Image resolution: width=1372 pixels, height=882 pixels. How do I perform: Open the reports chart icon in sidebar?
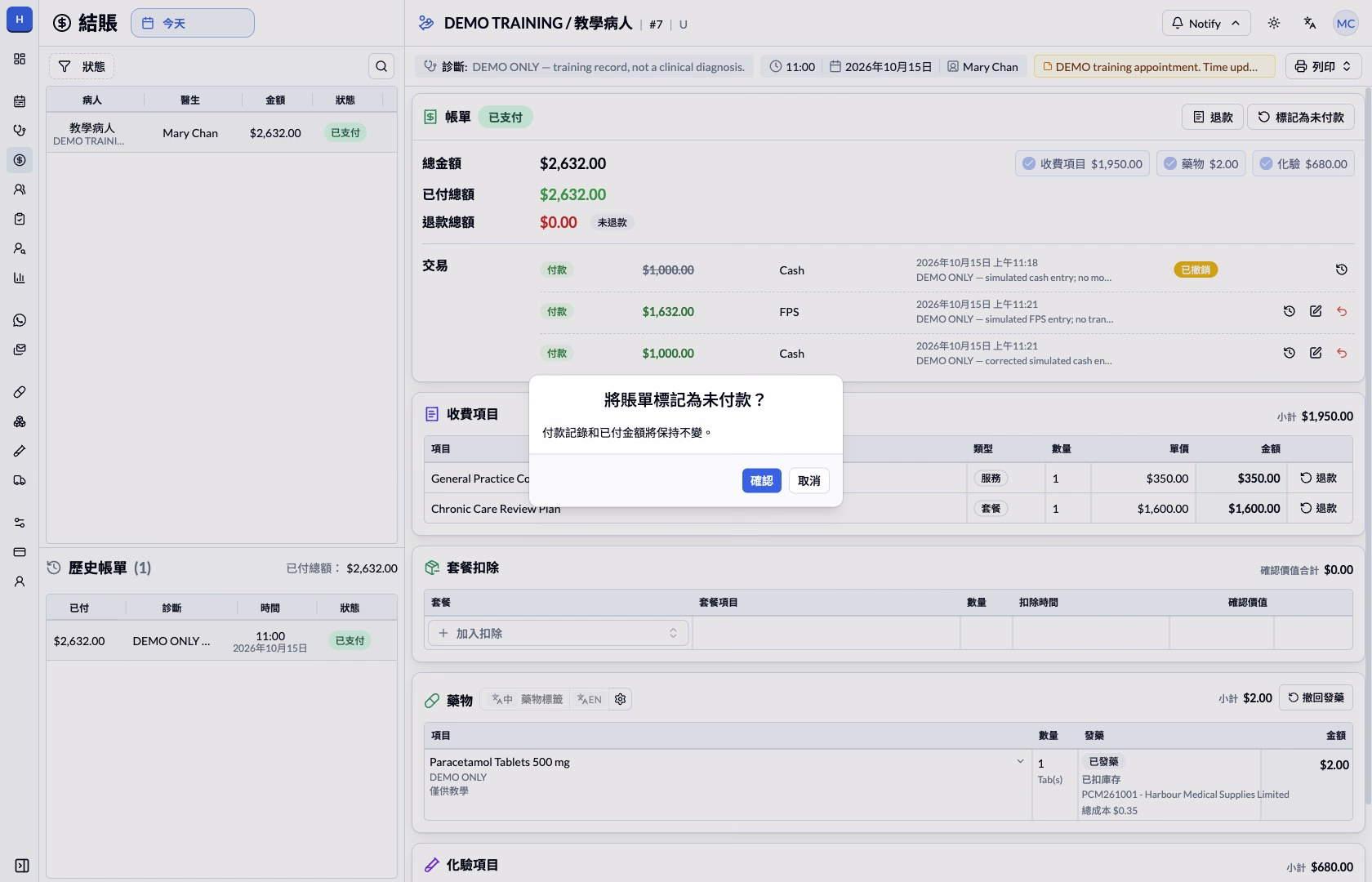20,278
